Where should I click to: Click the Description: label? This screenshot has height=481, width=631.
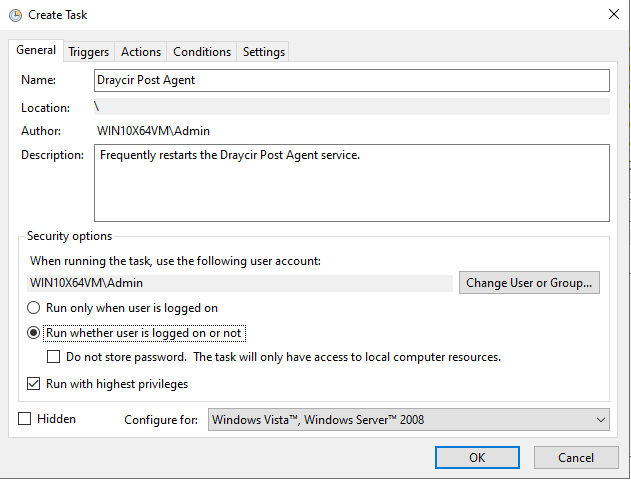53,155
